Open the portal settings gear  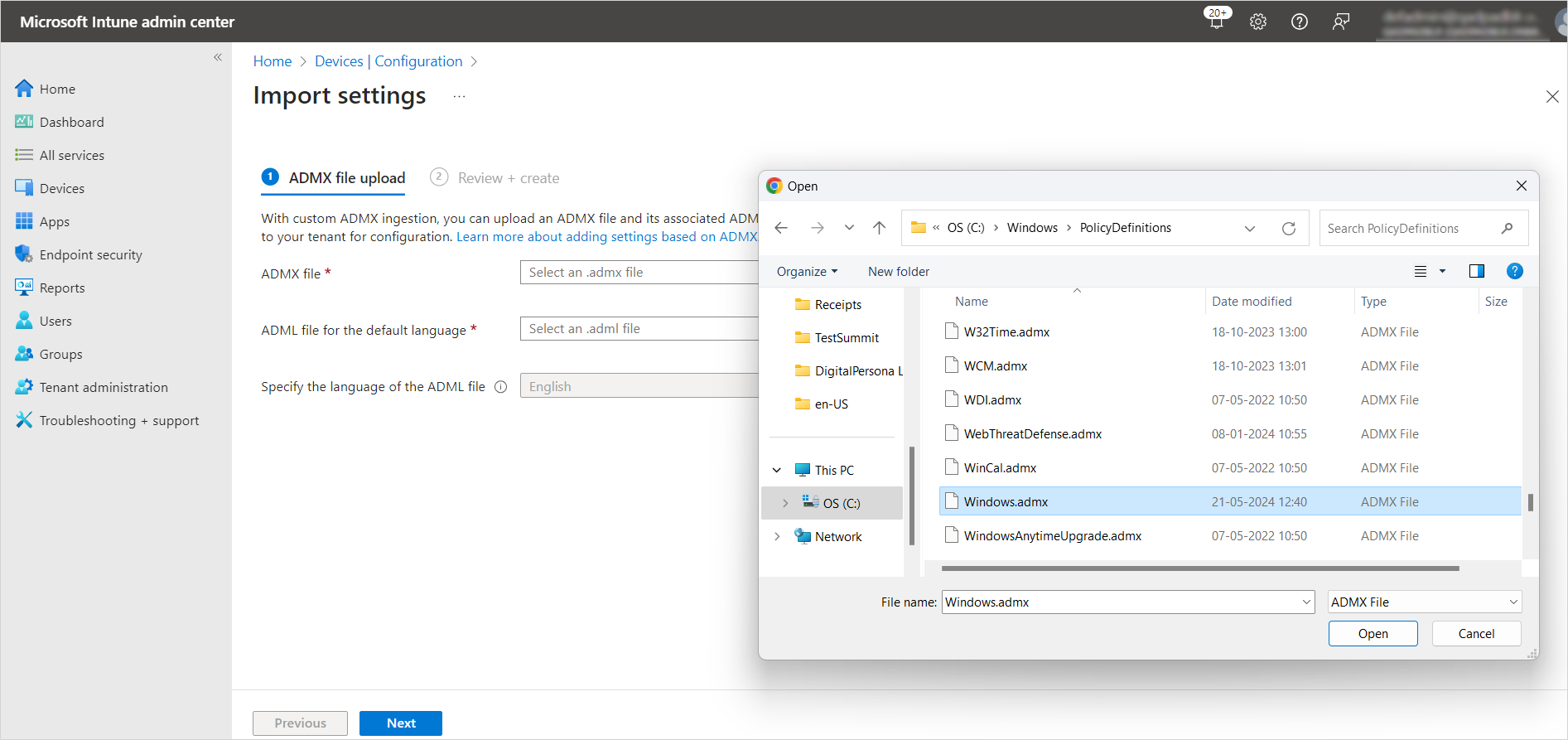(x=1258, y=22)
